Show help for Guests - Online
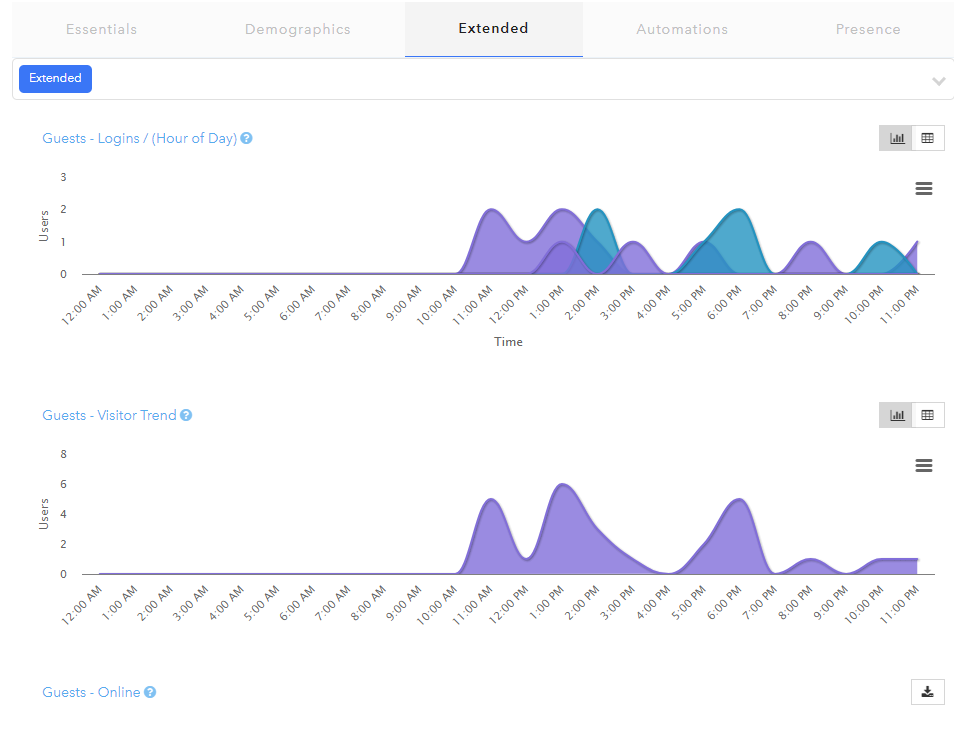Screen dimensions: 954x730 tap(150, 692)
